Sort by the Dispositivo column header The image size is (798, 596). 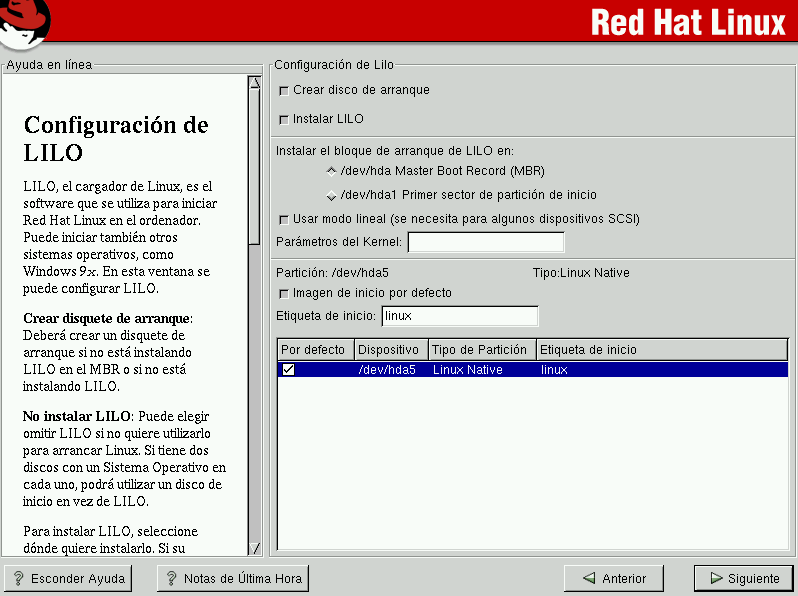(x=391, y=350)
